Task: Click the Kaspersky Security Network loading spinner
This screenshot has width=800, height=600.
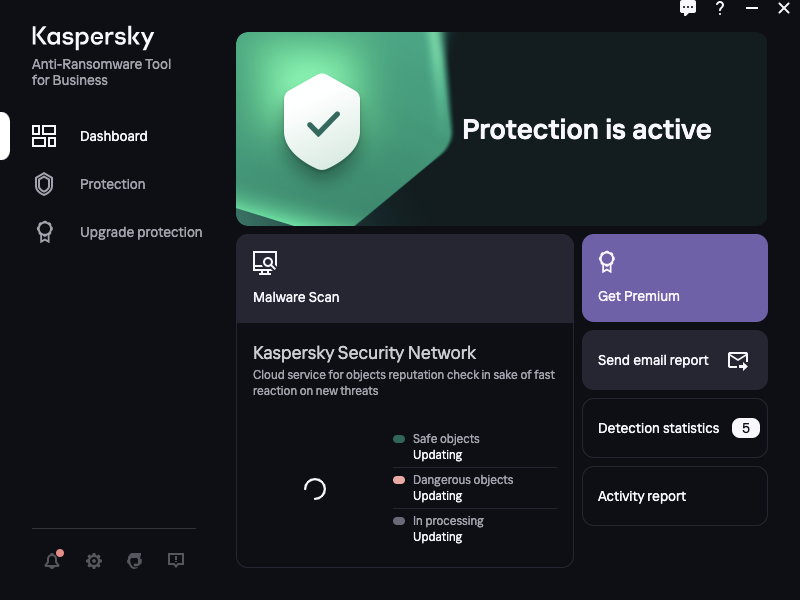Action: (x=313, y=490)
